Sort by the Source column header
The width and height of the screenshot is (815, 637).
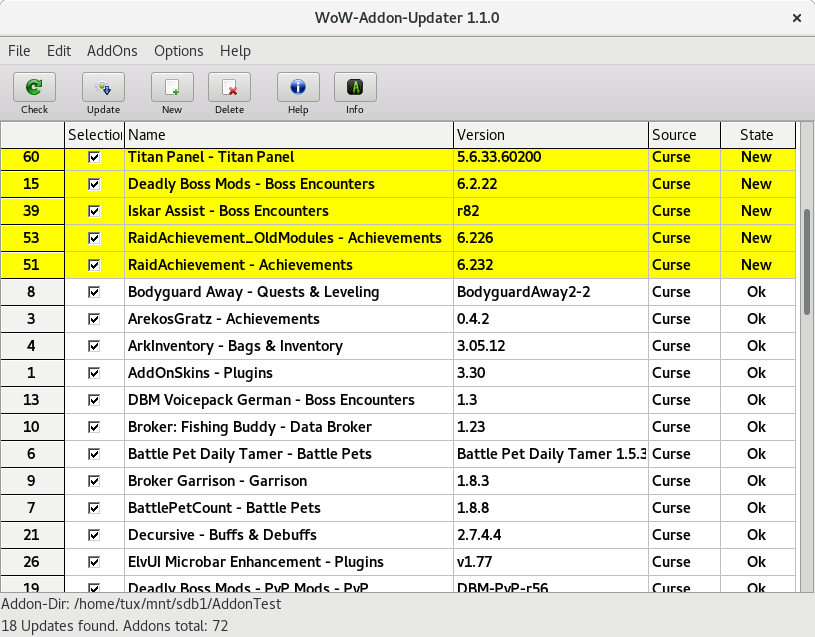685,135
